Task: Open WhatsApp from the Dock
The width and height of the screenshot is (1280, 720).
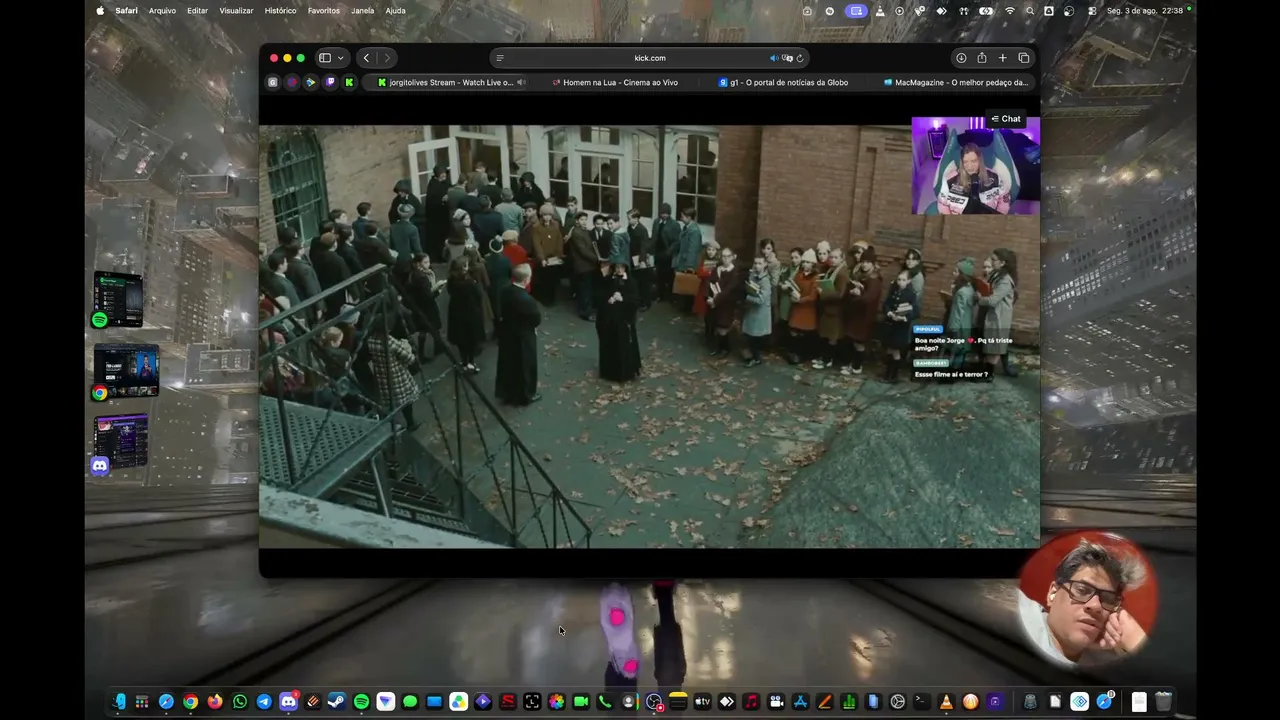Action: (x=240, y=702)
